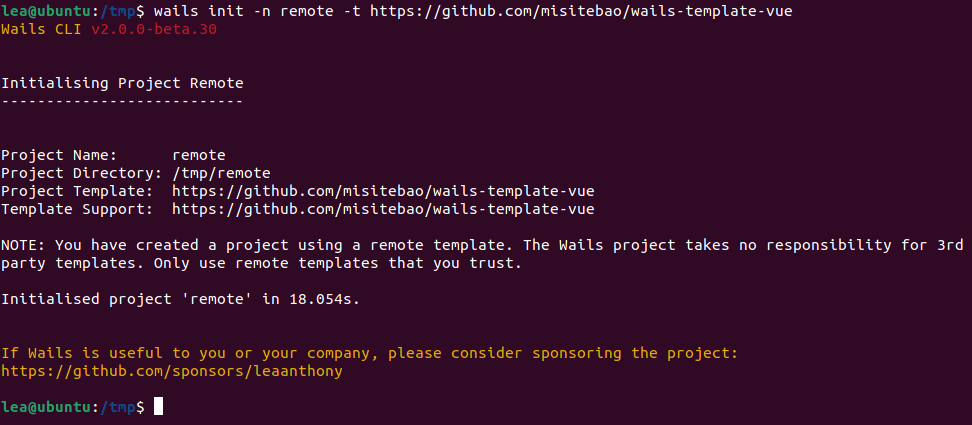Click the 'Project Directory:' label
Image resolution: width=972 pixels, height=425 pixels.
[x=82, y=173]
